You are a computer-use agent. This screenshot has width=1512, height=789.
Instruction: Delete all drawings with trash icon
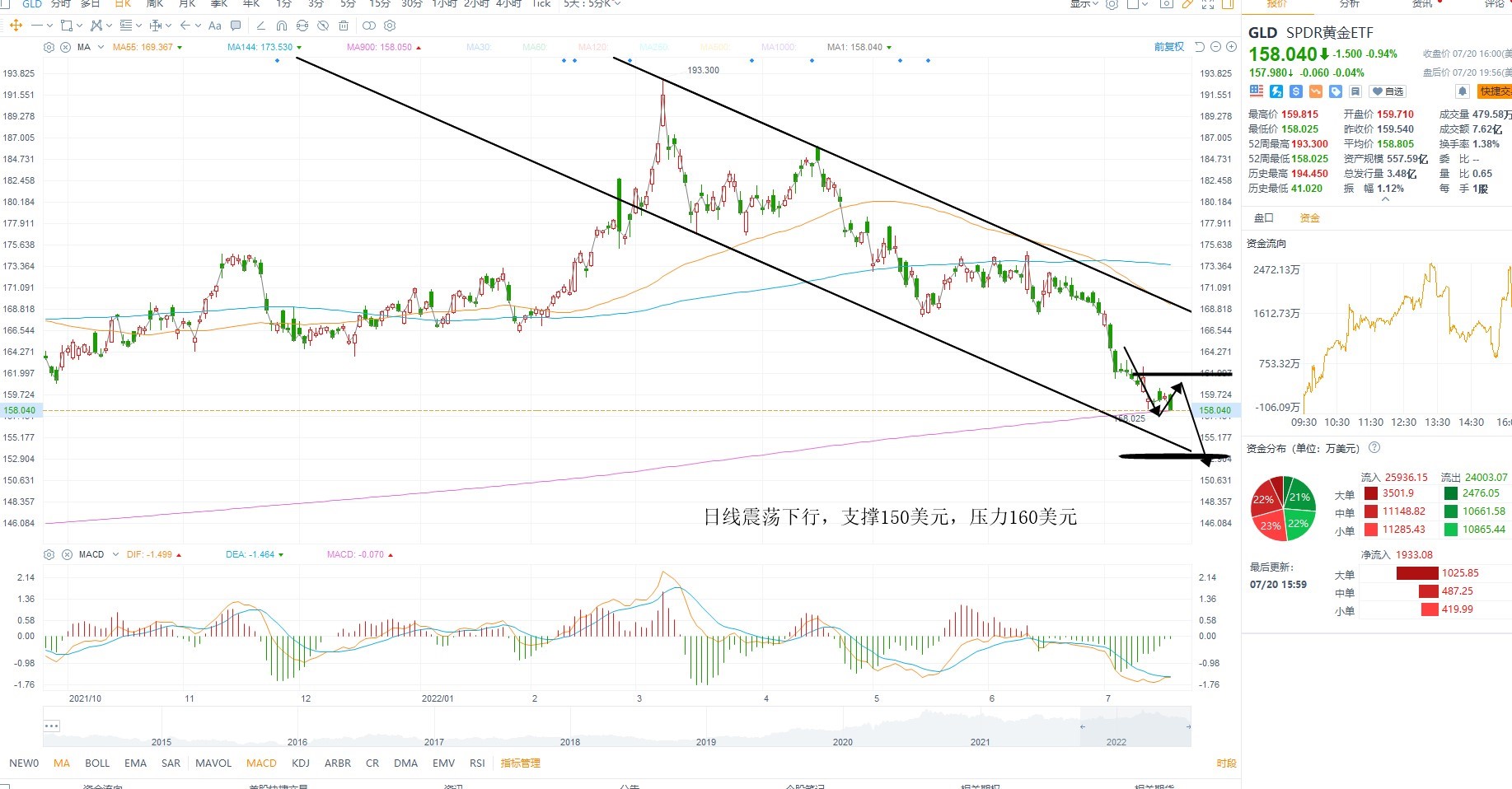[344, 26]
